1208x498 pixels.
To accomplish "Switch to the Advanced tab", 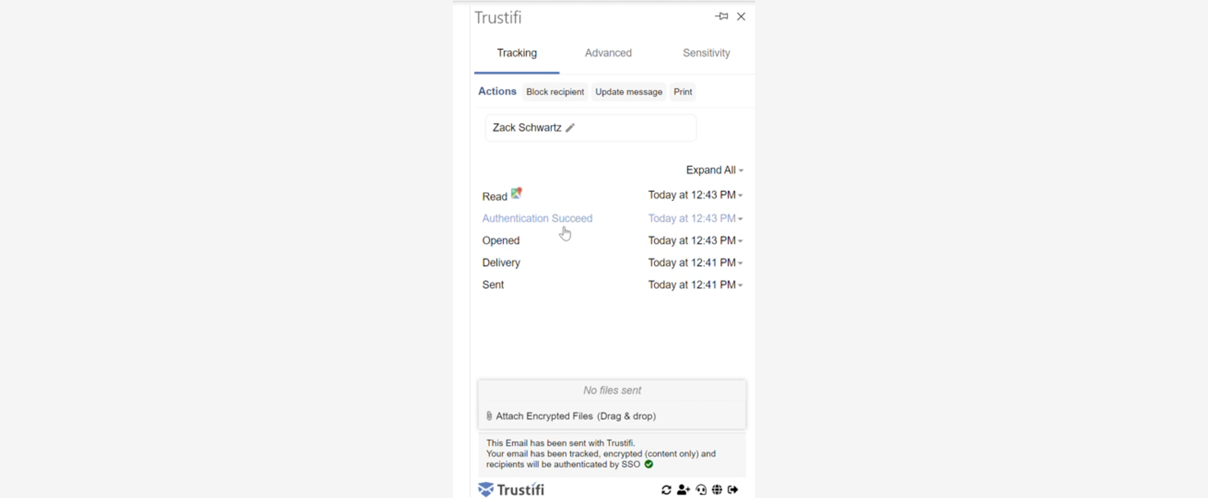I will [x=608, y=53].
